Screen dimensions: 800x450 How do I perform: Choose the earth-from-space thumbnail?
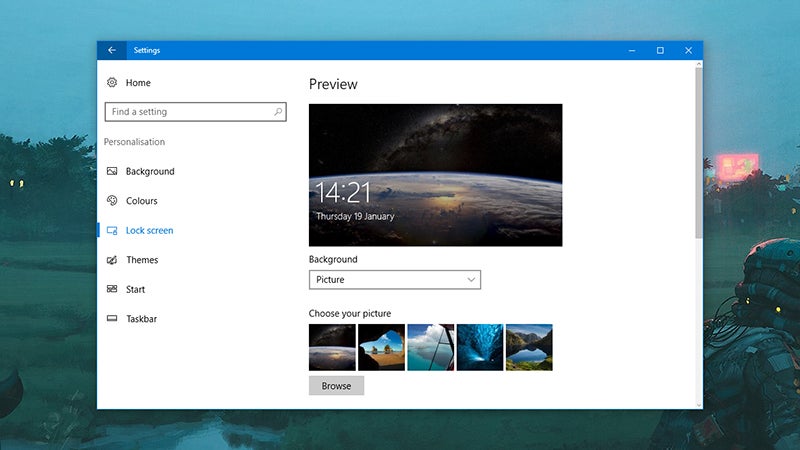click(332, 347)
